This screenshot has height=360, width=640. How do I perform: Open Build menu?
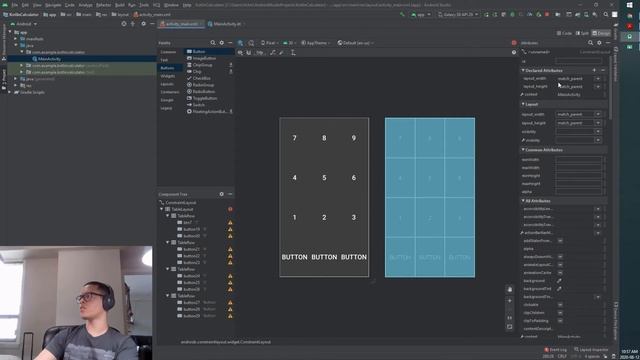120,5
